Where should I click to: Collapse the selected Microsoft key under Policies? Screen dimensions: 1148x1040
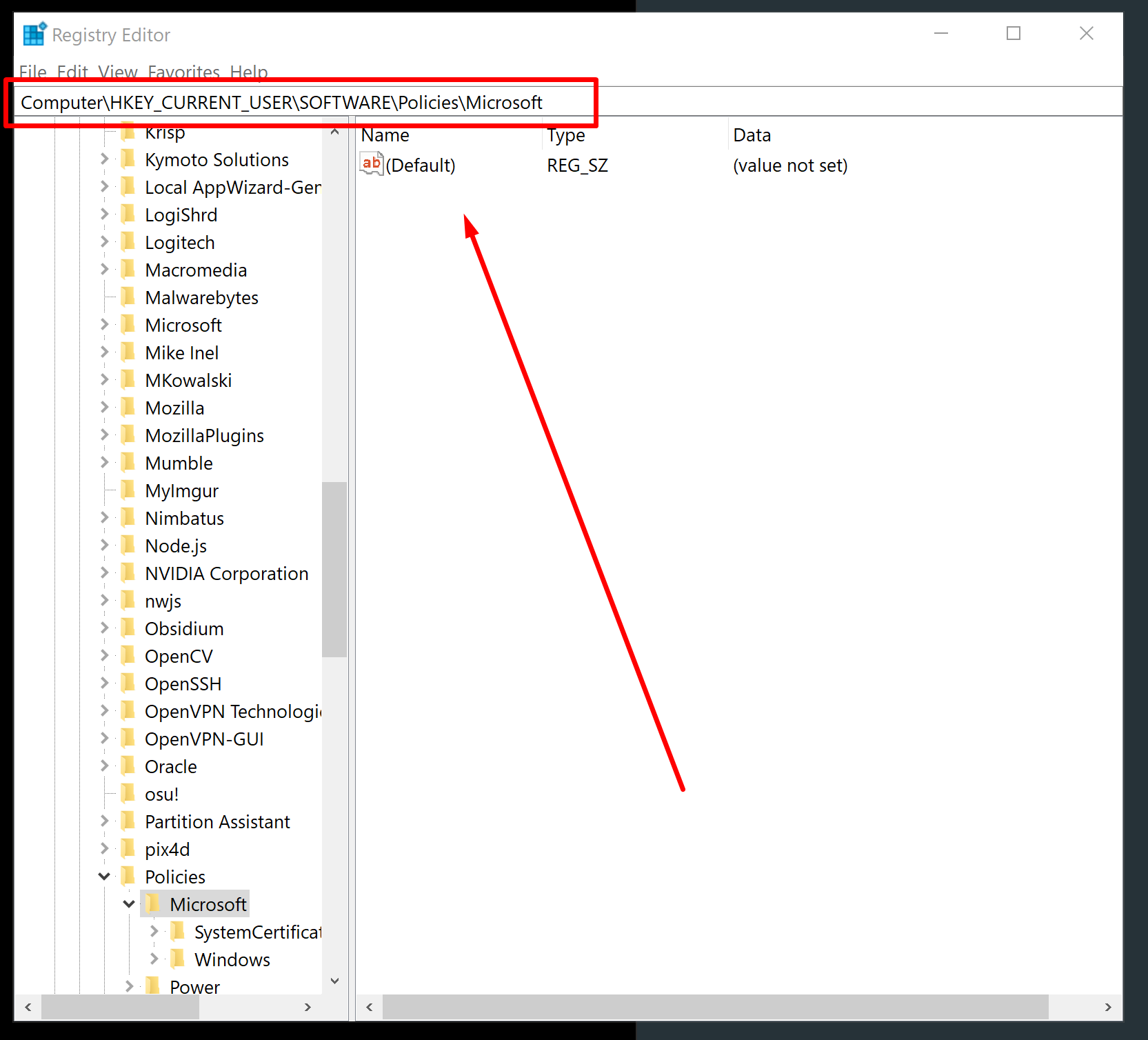pos(129,904)
